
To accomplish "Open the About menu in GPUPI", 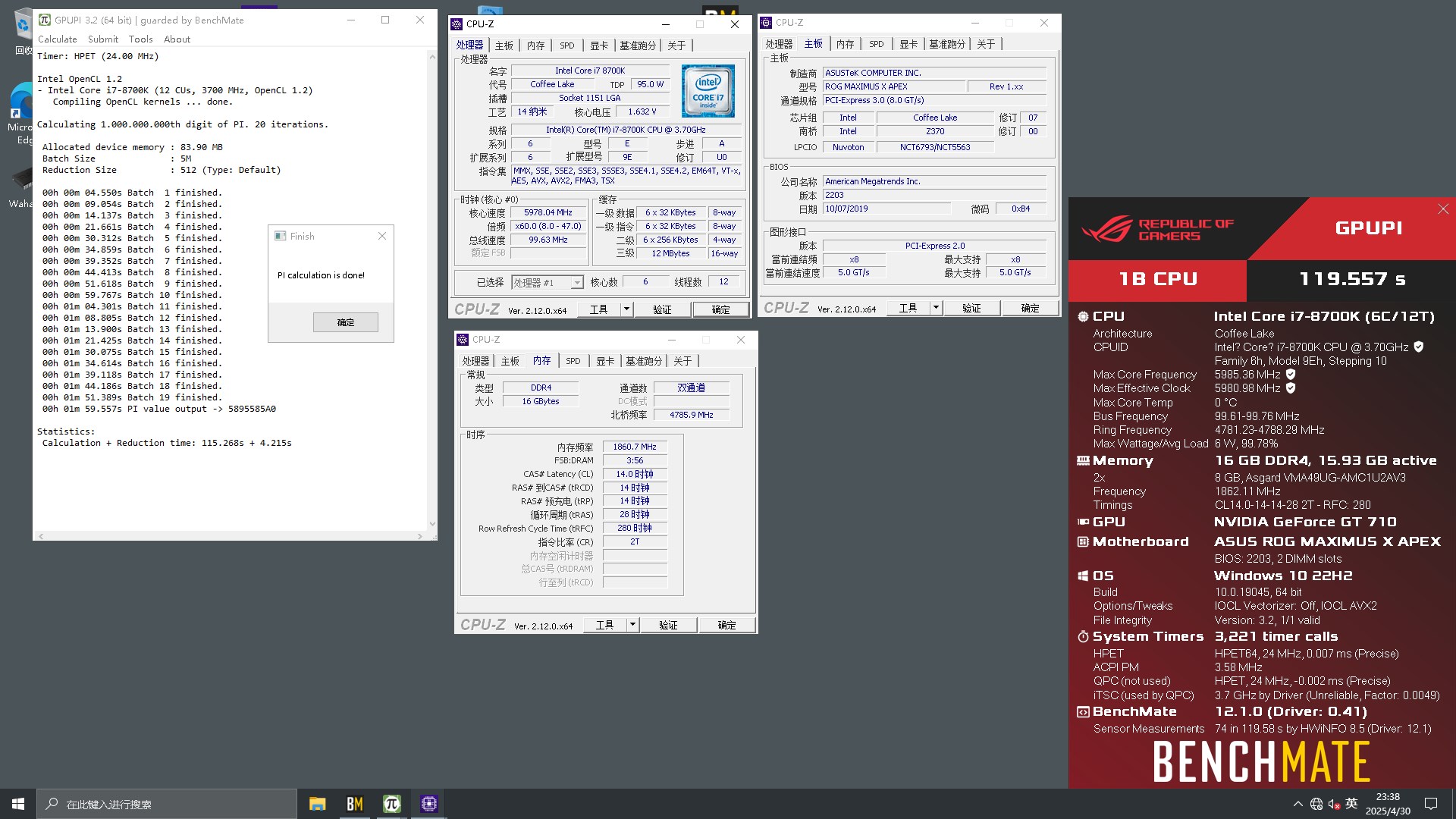I will (177, 39).
